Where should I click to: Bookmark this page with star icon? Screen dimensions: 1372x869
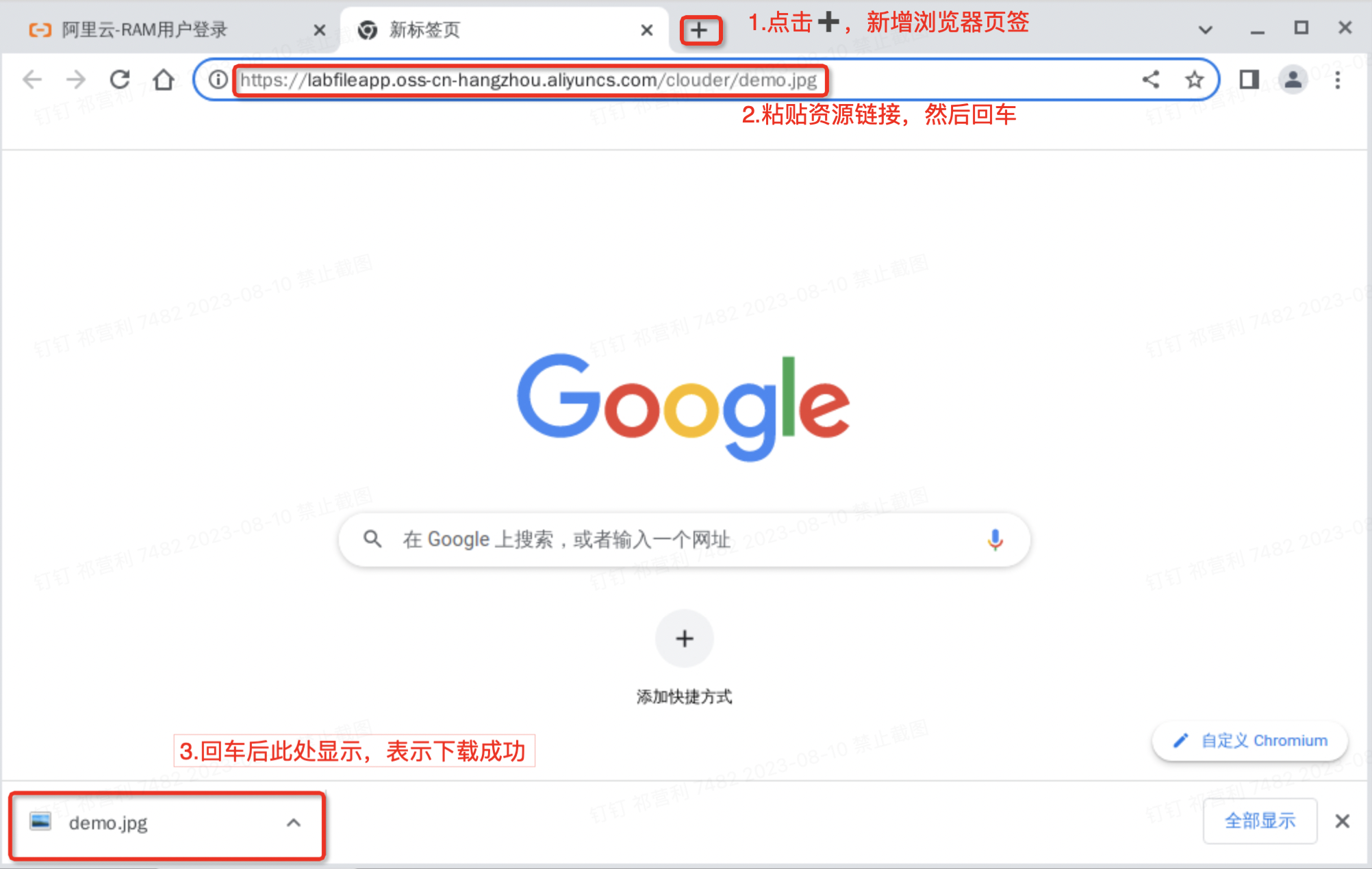click(1195, 80)
